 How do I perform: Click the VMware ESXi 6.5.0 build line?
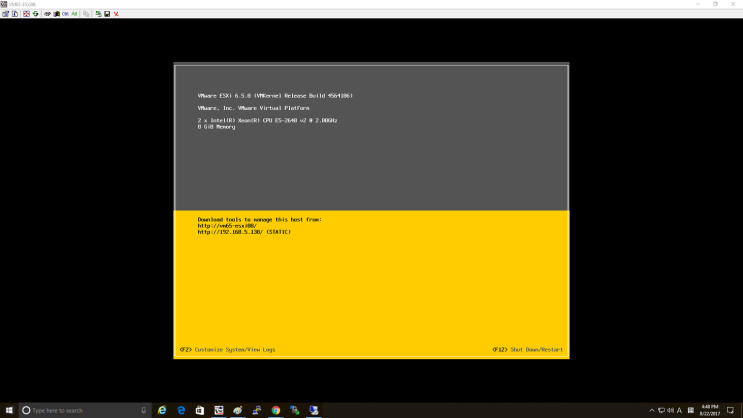[275, 96]
